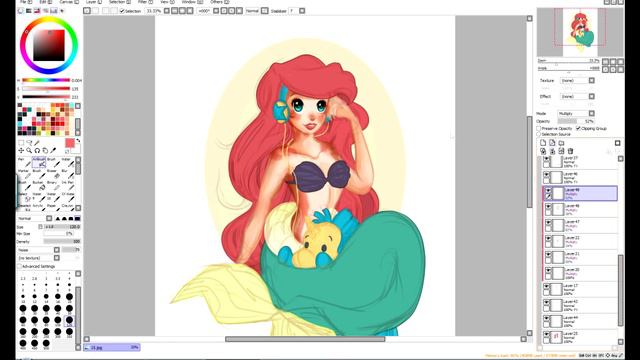
Task: Select the Crayon brush tool
Action: [67, 208]
